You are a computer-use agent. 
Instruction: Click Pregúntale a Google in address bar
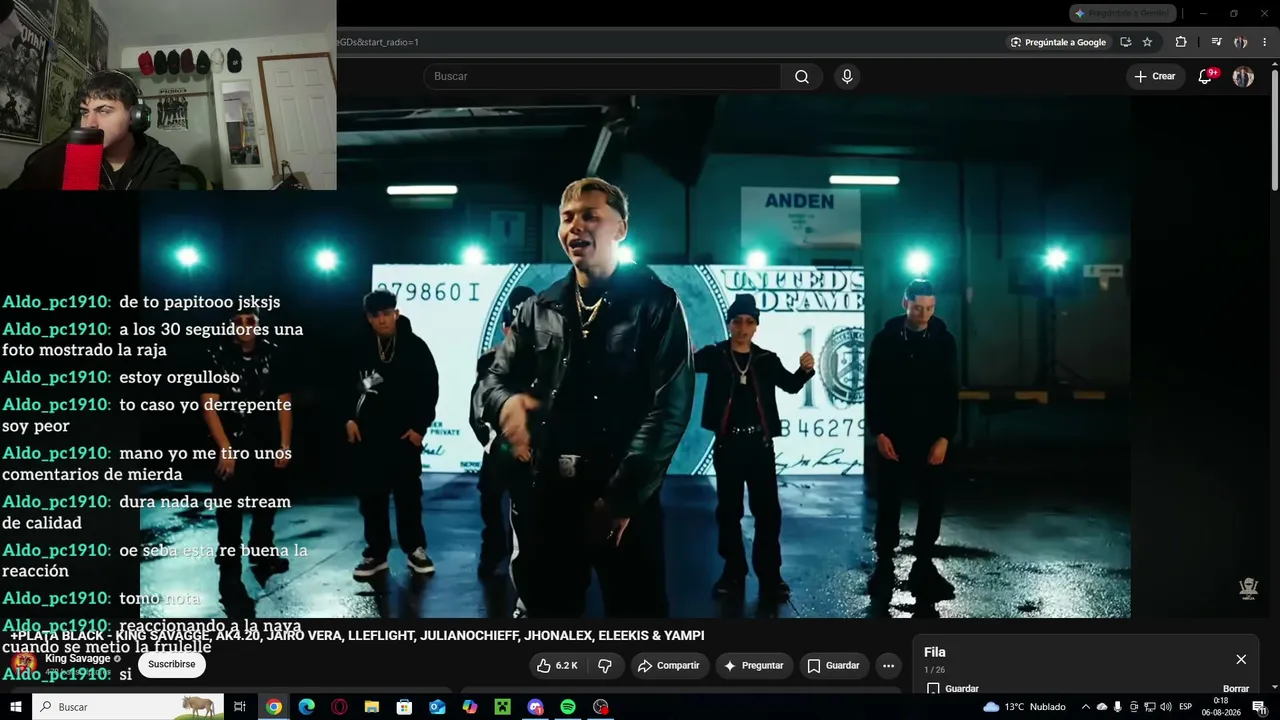pyautogui.click(x=1058, y=42)
